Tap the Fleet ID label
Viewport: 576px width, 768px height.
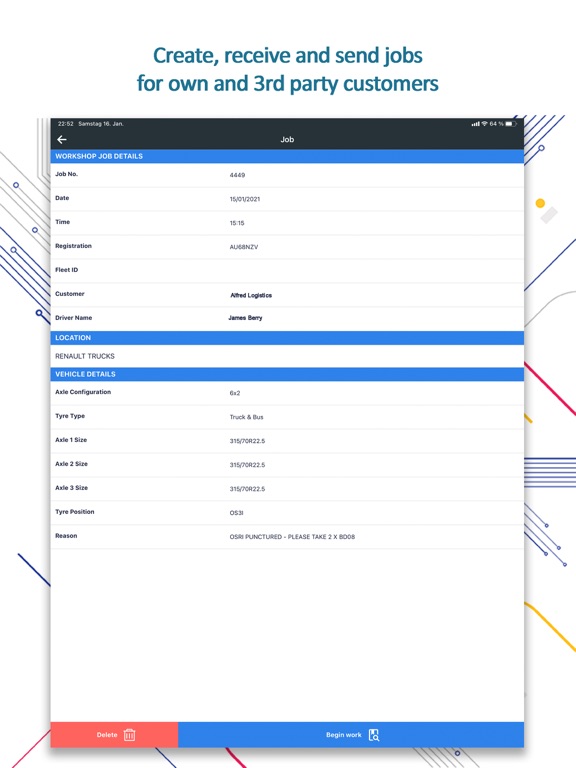click(x=67, y=270)
